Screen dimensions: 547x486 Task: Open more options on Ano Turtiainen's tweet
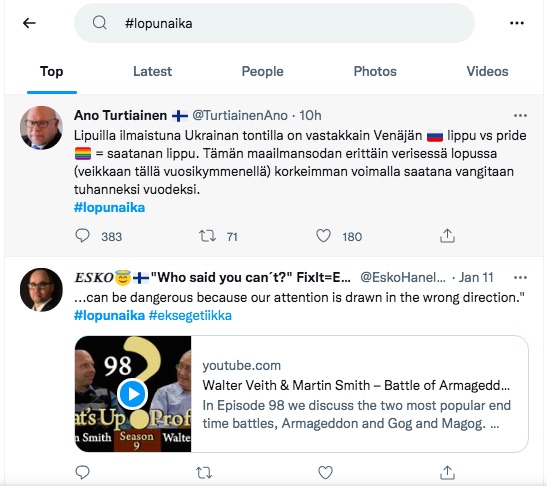tap(520, 115)
